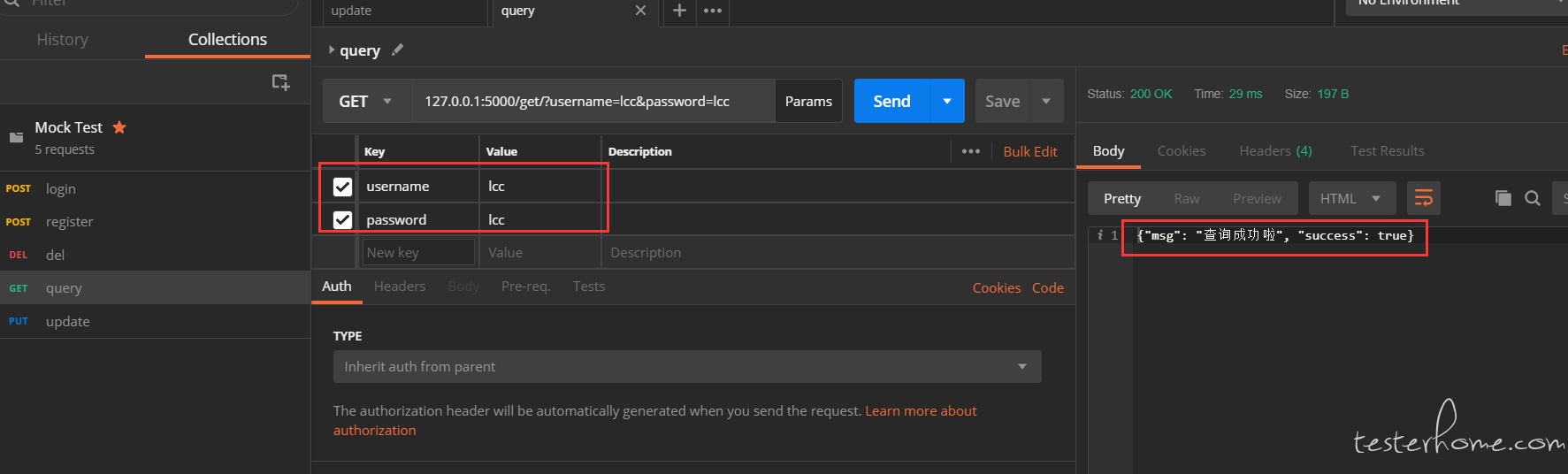The width and height of the screenshot is (1568, 474).
Task: Click the new parameter Value field
Action: pos(540,252)
